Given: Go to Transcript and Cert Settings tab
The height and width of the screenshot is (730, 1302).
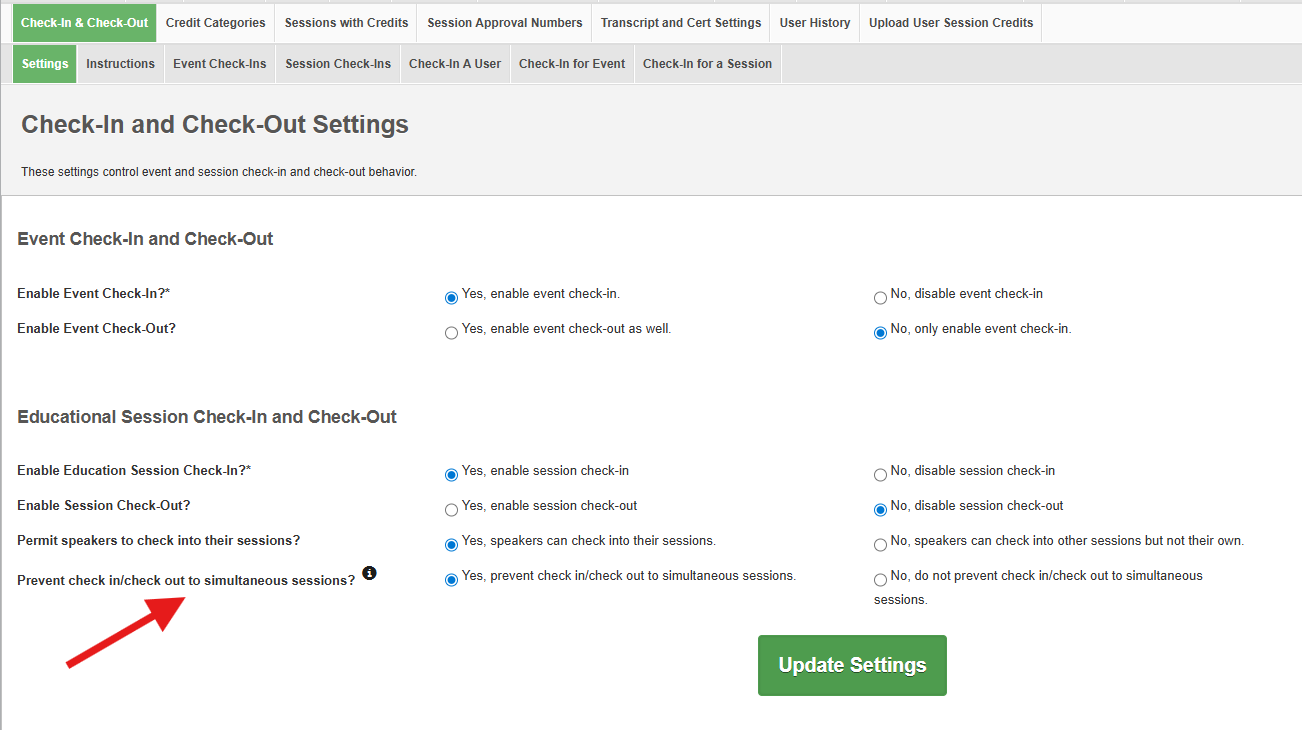Looking at the screenshot, I should coord(680,23).
